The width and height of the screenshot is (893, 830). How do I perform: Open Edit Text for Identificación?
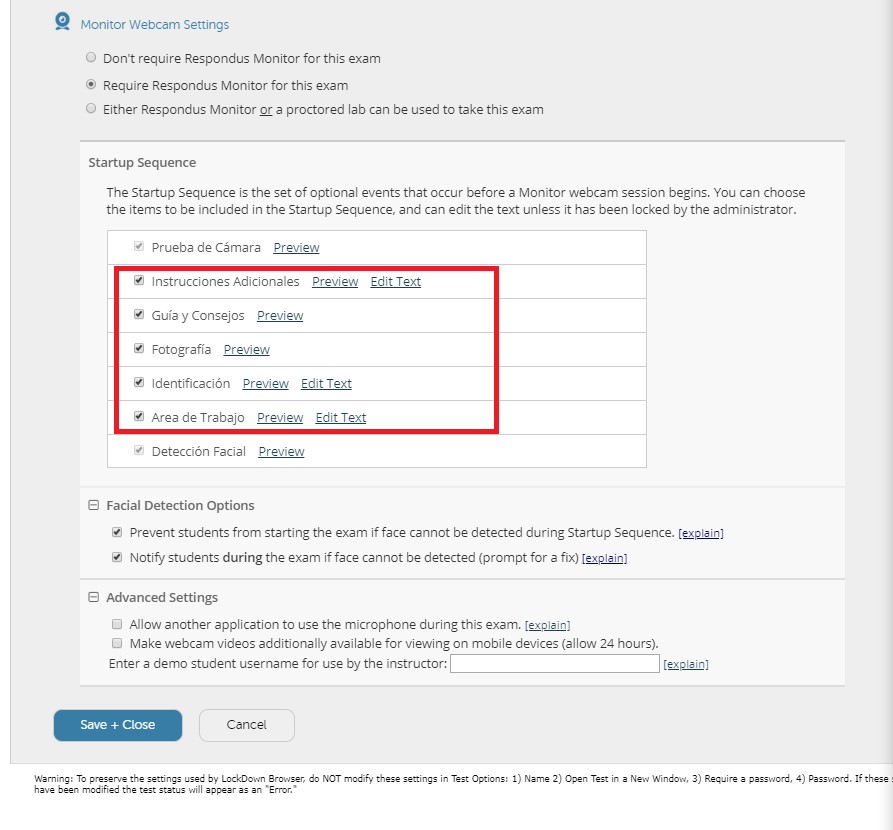click(326, 384)
